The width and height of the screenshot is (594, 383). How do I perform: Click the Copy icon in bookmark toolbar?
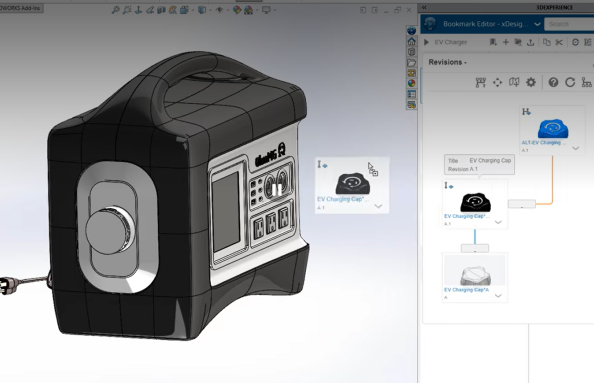point(547,42)
